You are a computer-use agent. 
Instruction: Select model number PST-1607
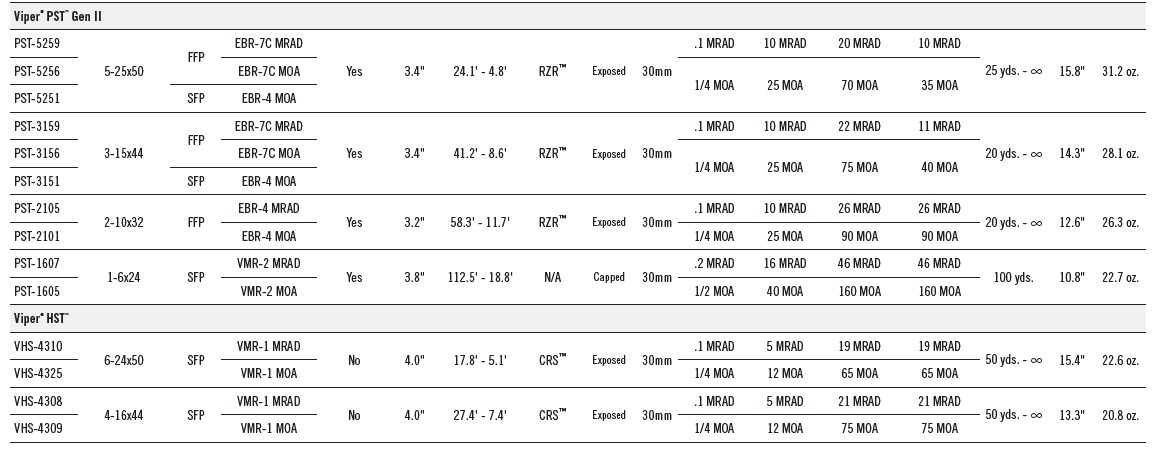(x=37, y=263)
